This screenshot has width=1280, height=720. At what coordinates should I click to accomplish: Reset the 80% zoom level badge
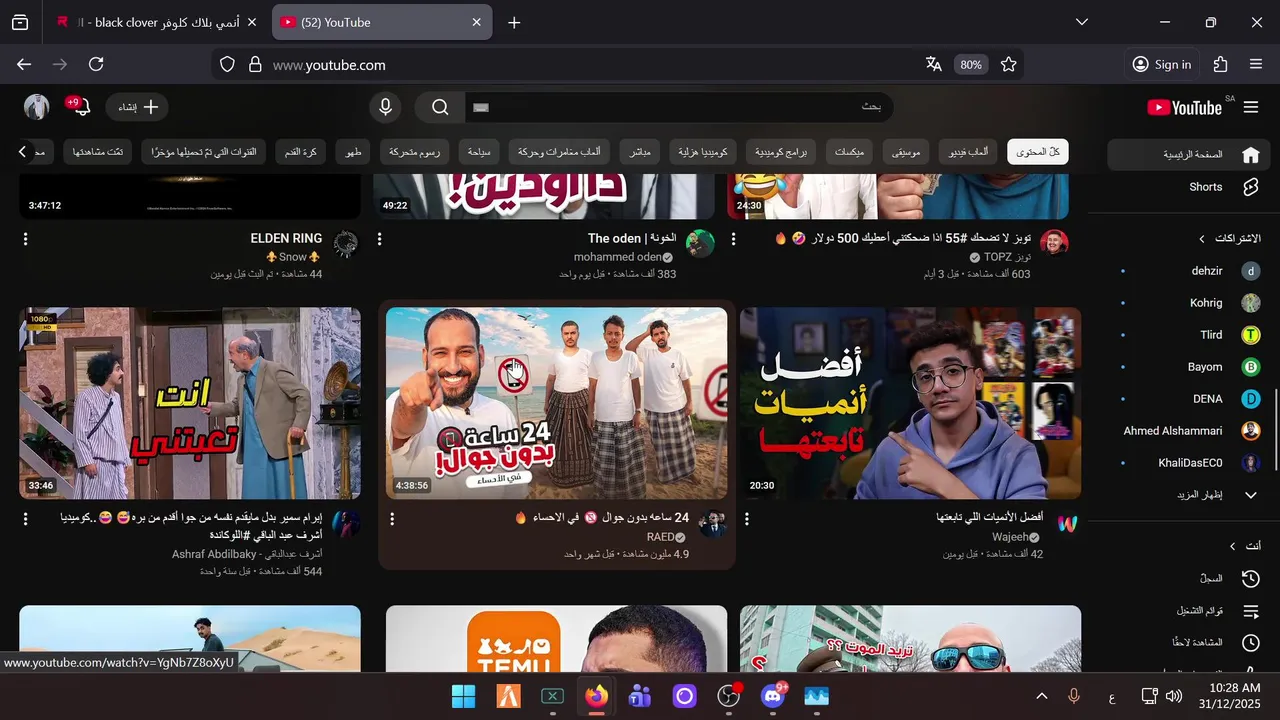coord(971,64)
